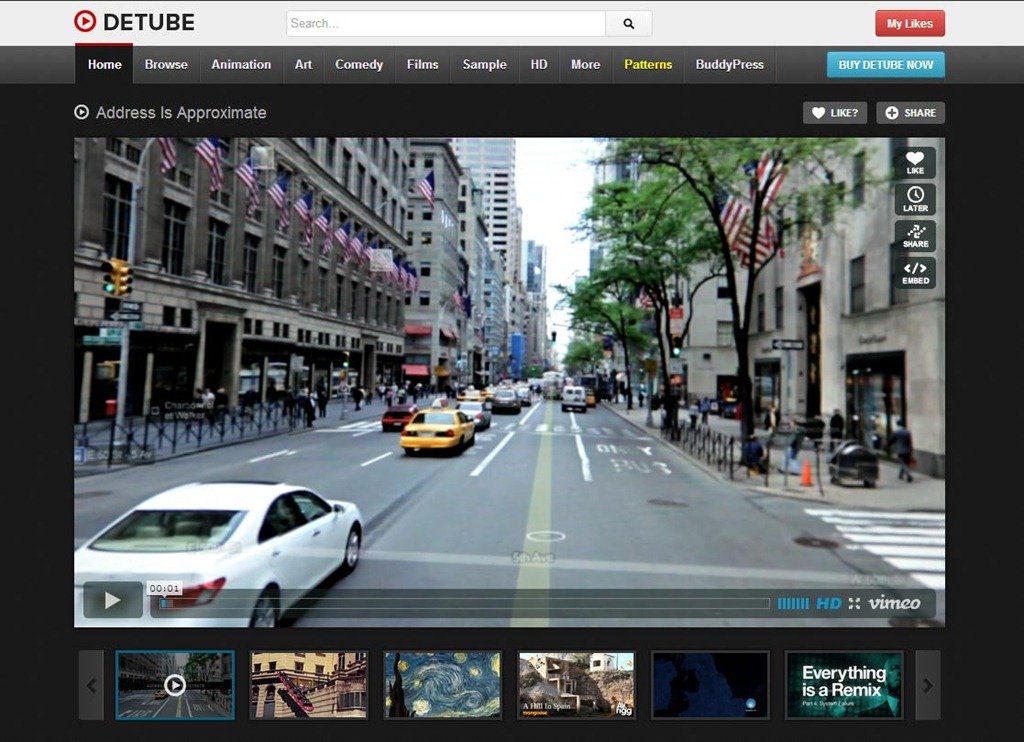Play the video
The height and width of the screenshot is (742, 1024).
coord(112,600)
